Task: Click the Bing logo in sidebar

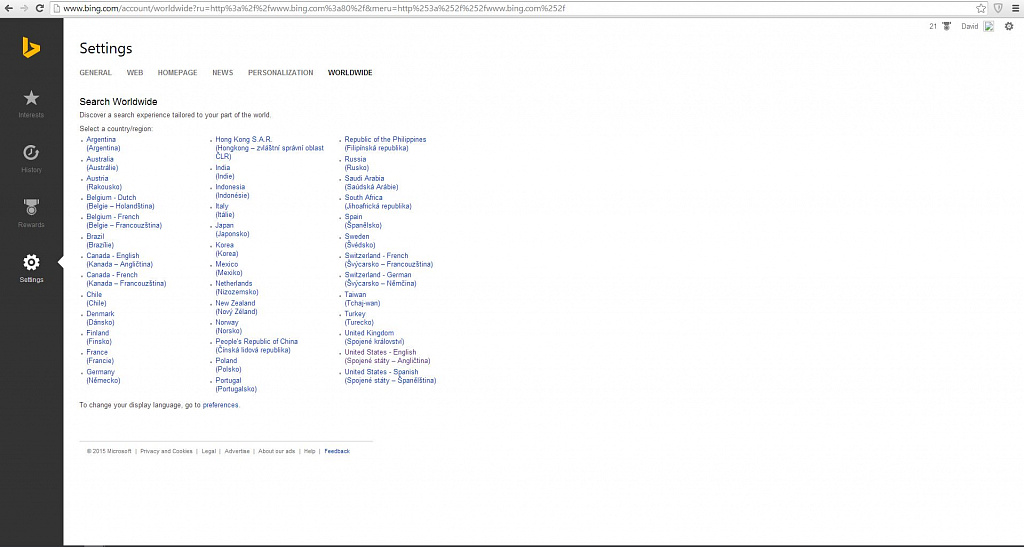Action: [x=31, y=48]
